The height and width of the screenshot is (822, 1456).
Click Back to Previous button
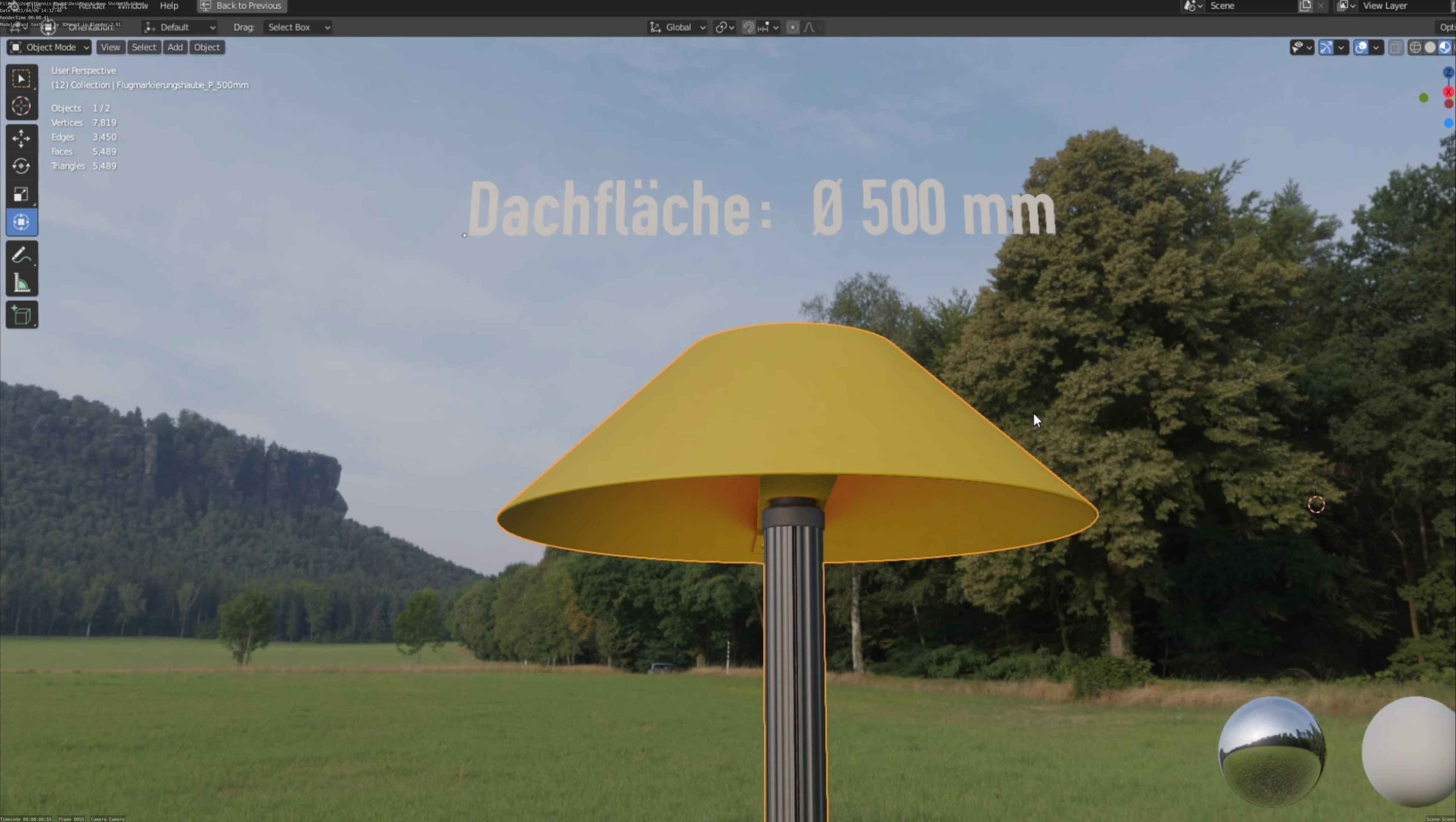point(242,6)
